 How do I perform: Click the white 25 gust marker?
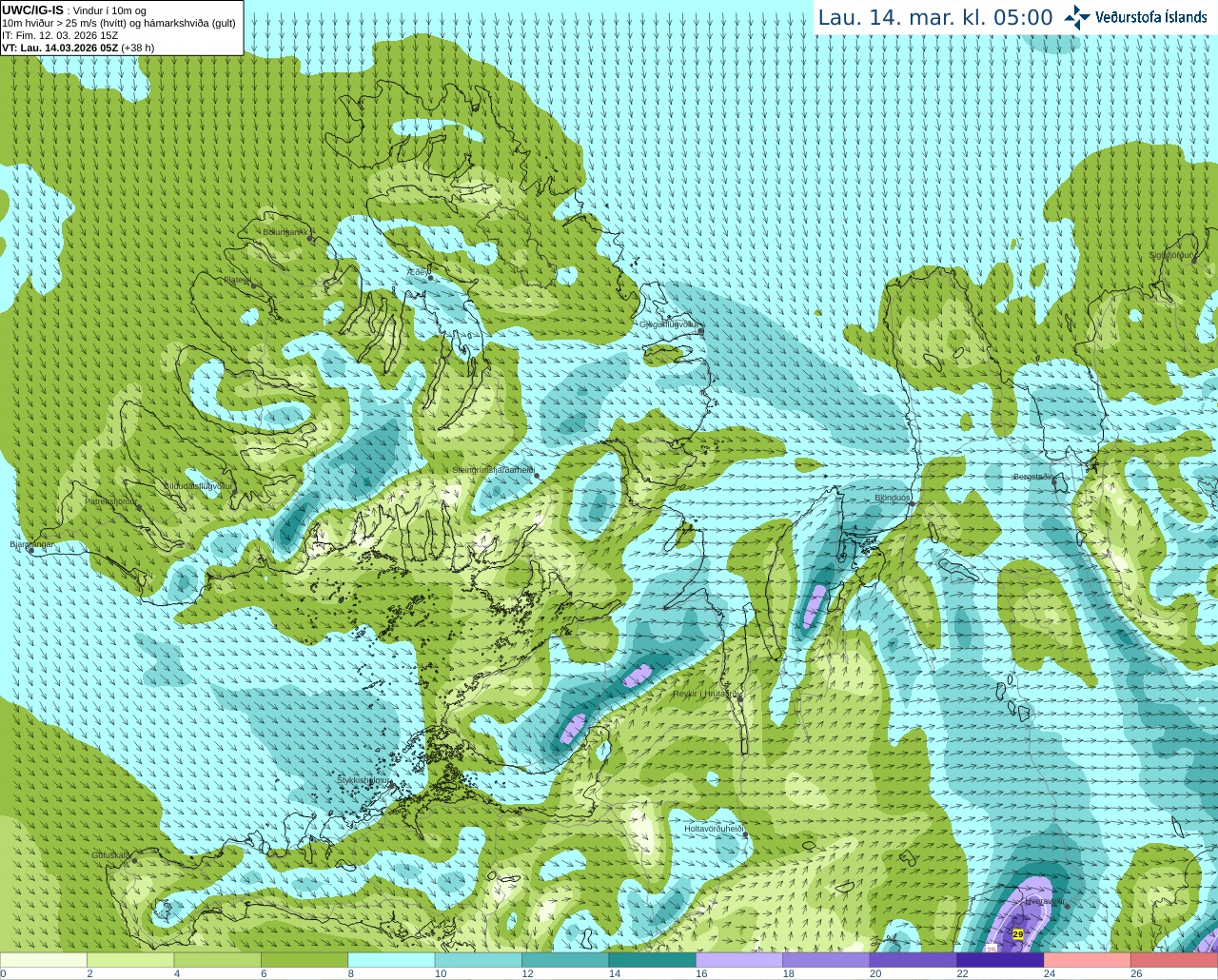[991, 949]
